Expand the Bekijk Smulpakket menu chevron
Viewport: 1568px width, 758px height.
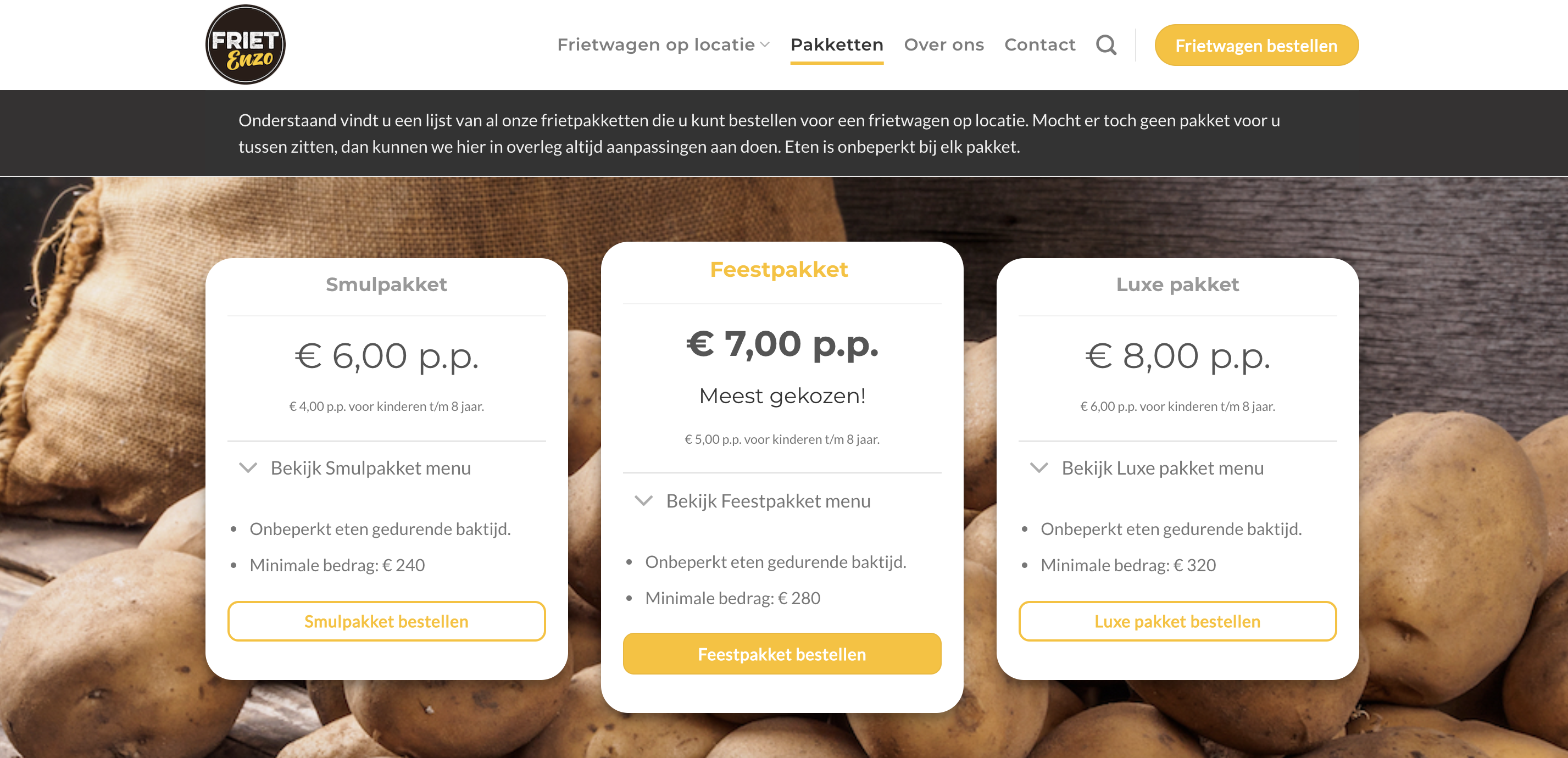tap(248, 468)
